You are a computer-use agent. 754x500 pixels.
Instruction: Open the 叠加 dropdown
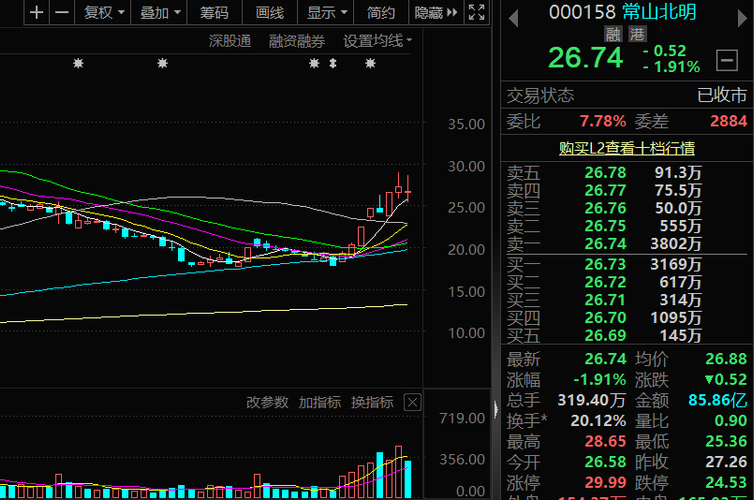160,12
